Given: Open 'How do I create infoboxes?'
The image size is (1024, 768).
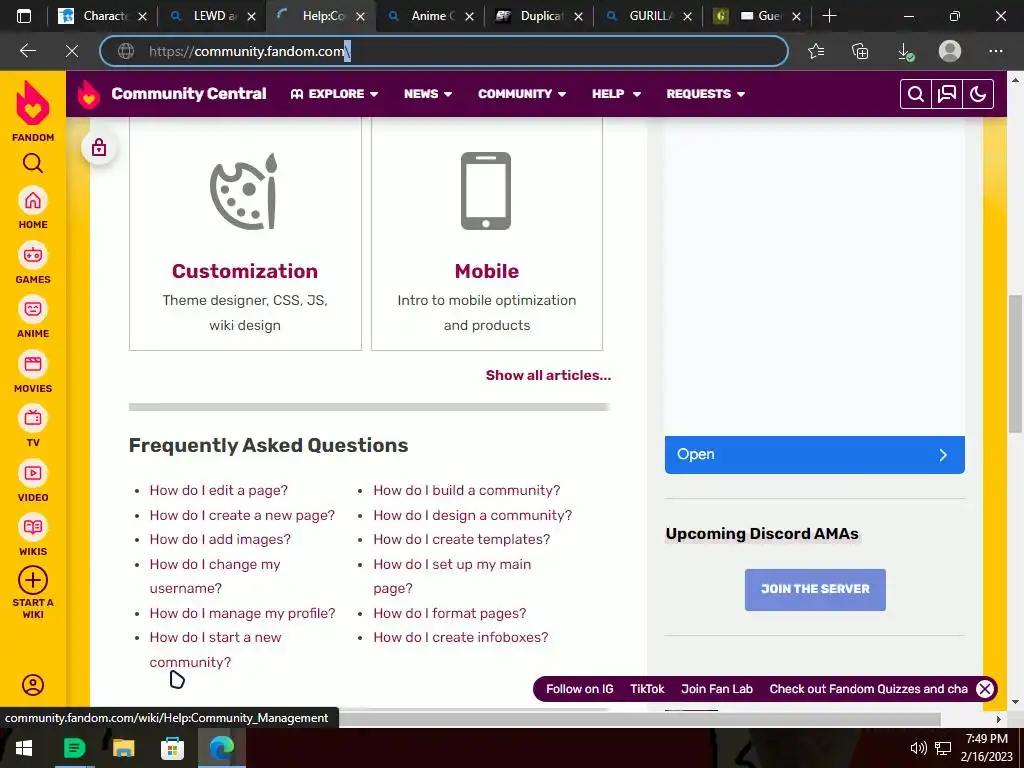Looking at the screenshot, I should 461,637.
